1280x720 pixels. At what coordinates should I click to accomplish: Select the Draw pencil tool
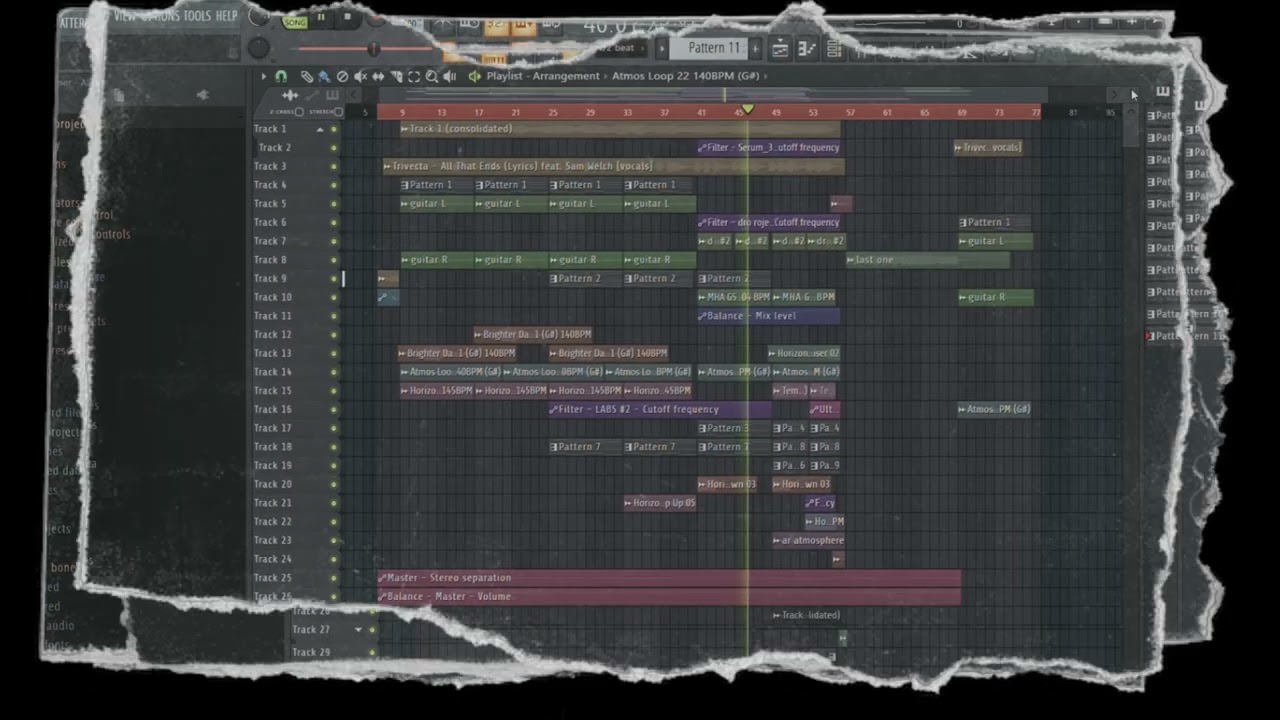[307, 76]
